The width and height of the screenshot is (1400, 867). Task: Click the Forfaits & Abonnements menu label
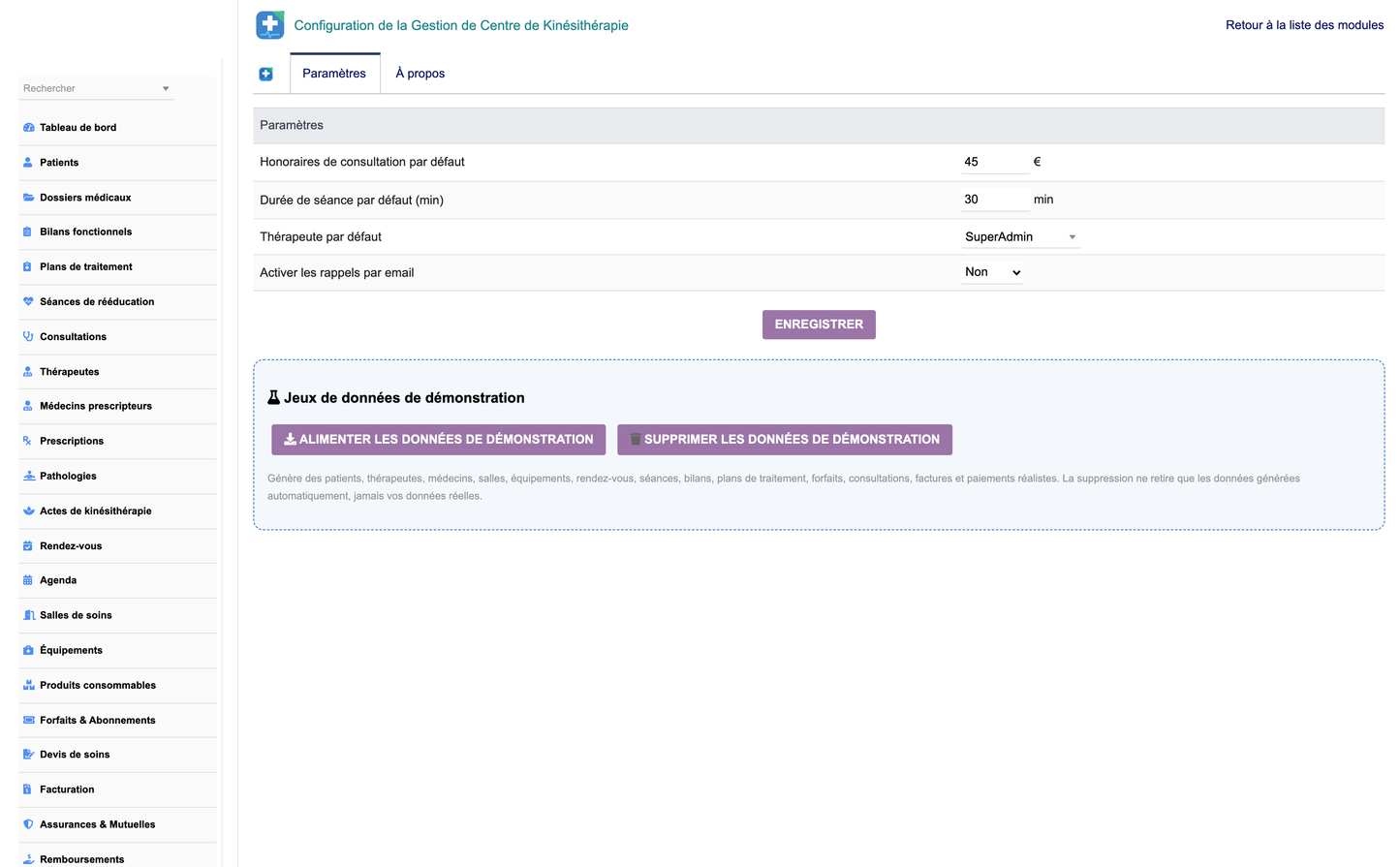98,721
